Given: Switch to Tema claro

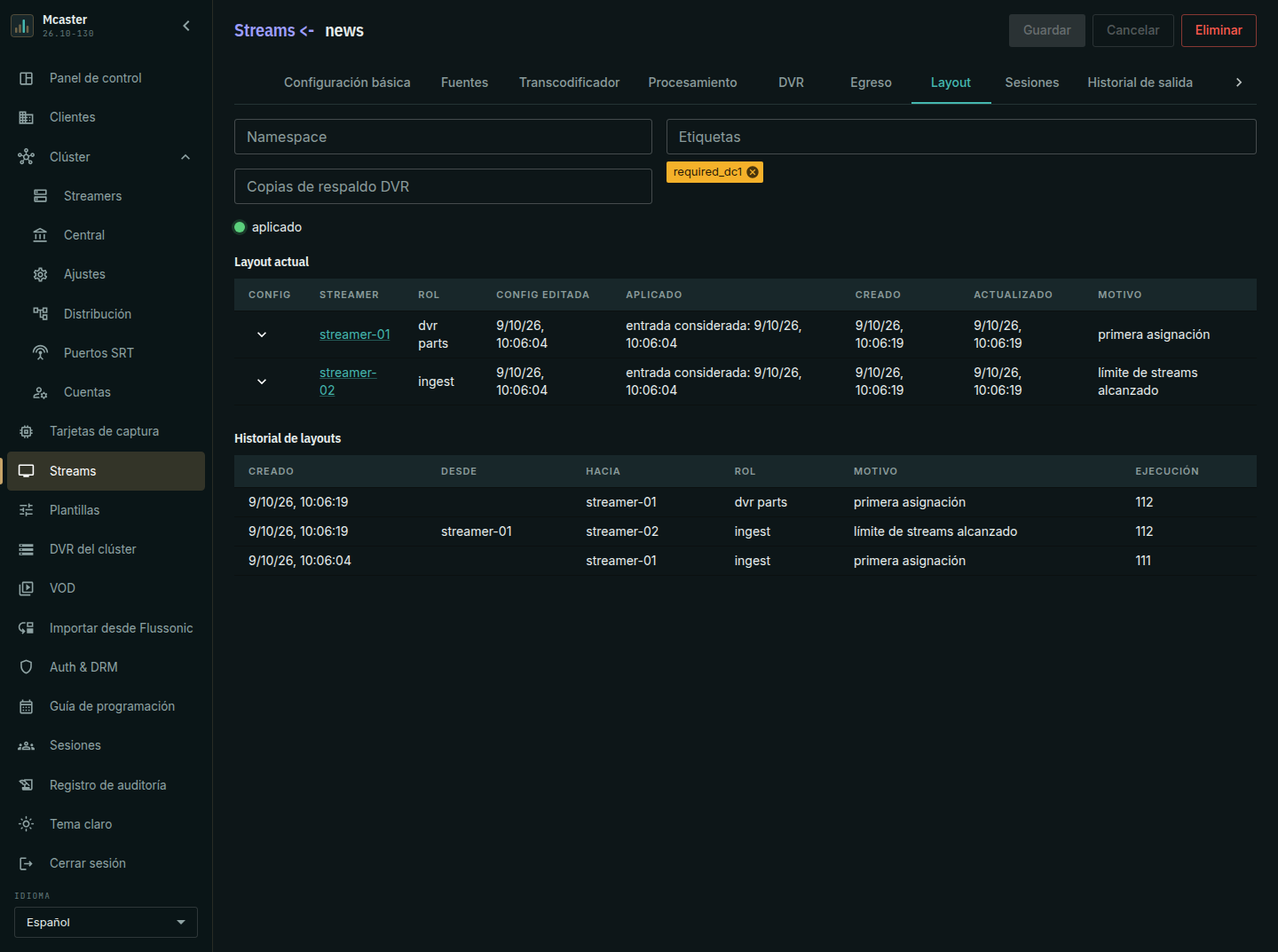Looking at the screenshot, I should point(106,824).
